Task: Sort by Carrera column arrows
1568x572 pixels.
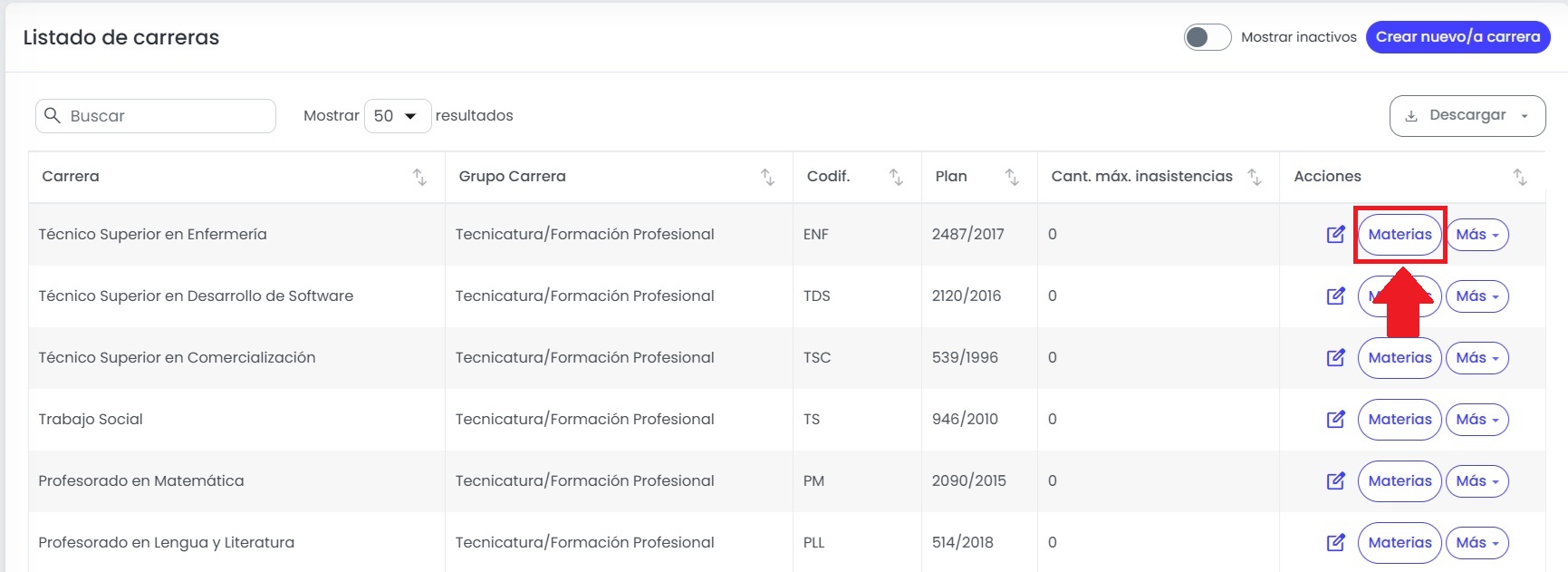Action: coord(419,177)
